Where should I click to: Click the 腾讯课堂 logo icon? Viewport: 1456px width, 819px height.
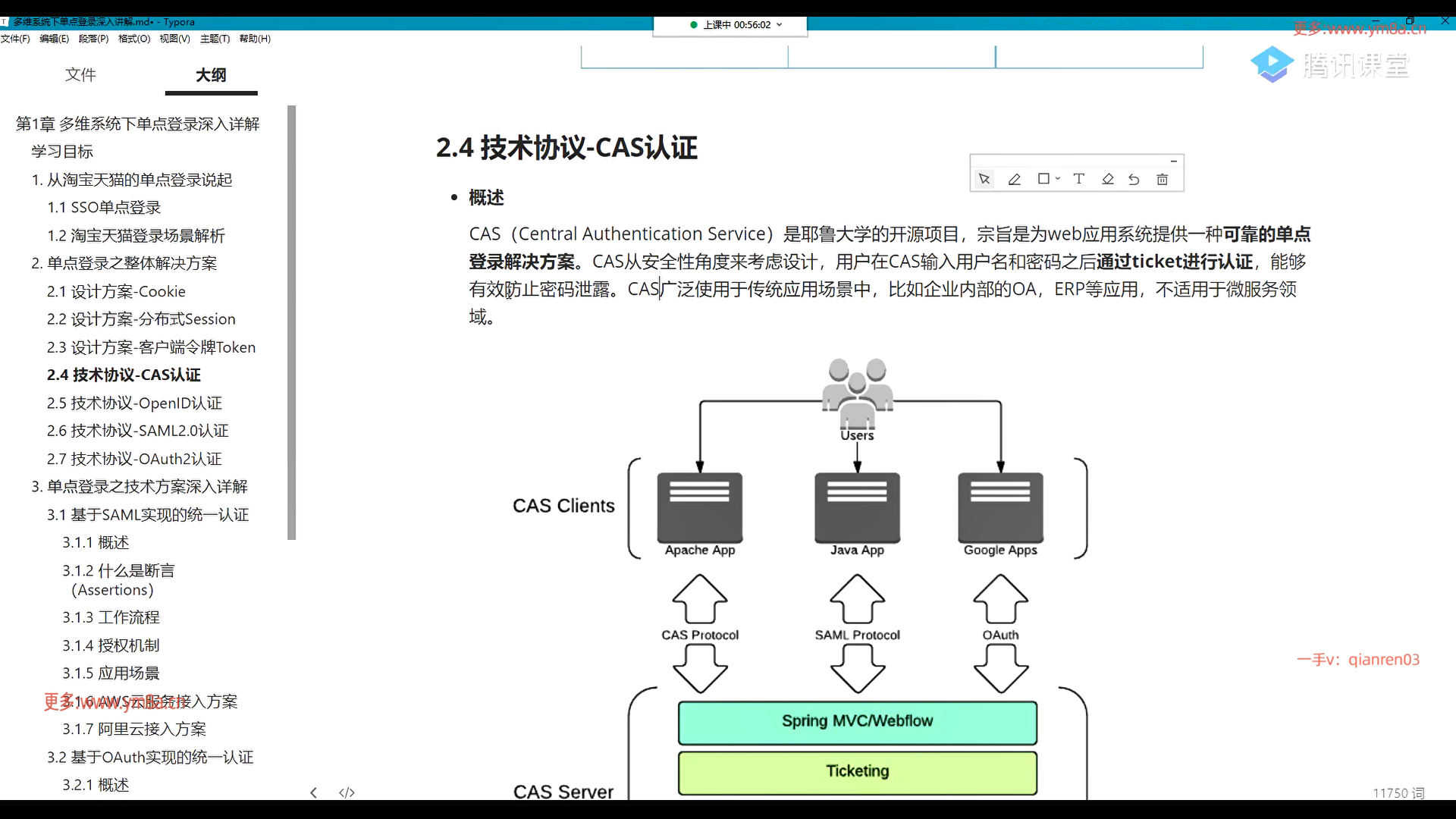coord(1272,64)
